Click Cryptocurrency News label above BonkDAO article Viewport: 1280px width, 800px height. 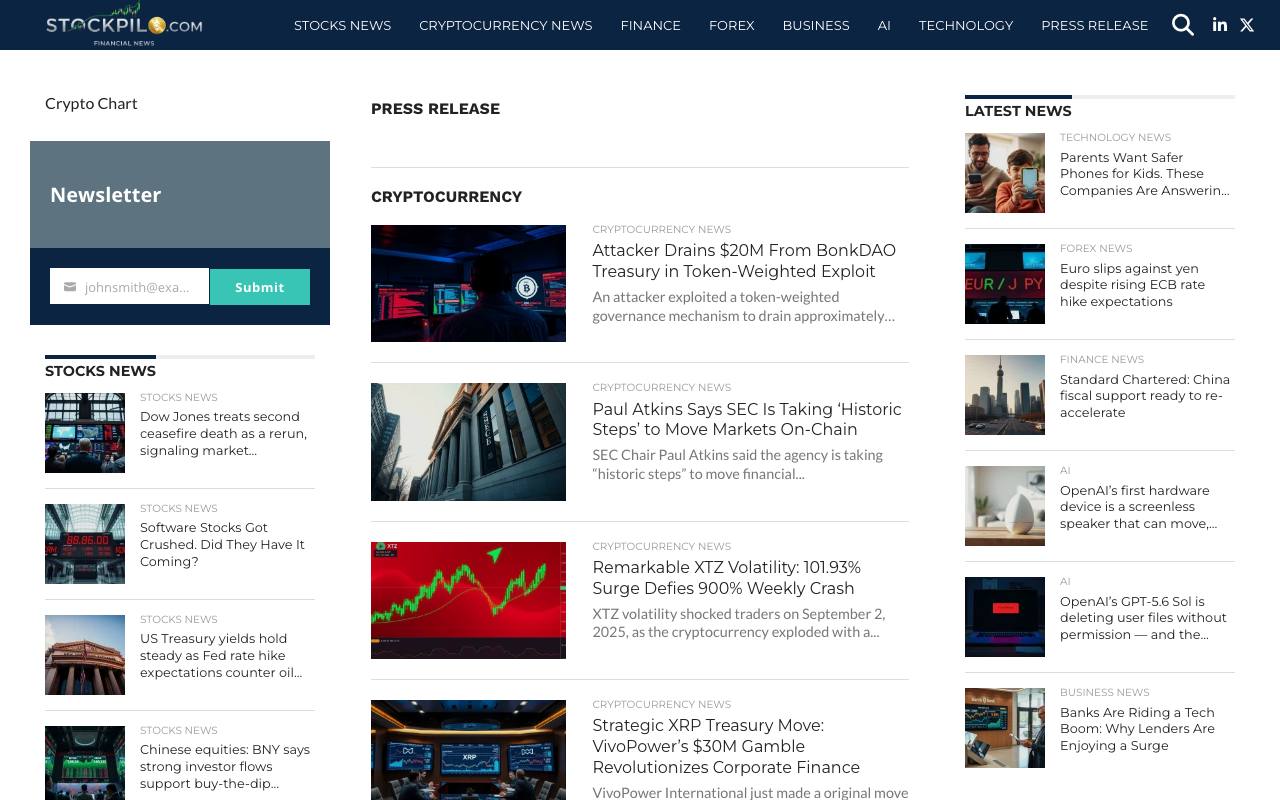(661, 230)
